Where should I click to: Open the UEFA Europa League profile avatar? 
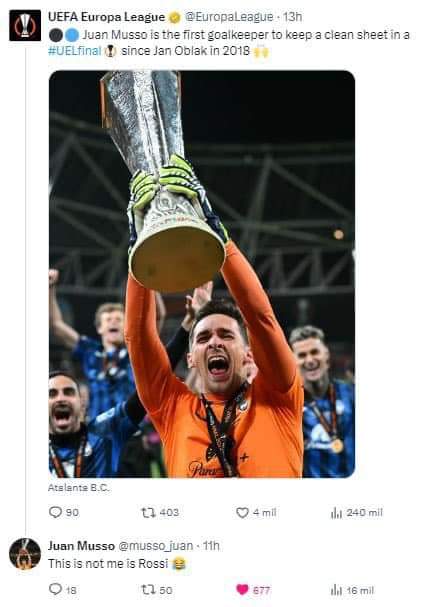(25, 26)
